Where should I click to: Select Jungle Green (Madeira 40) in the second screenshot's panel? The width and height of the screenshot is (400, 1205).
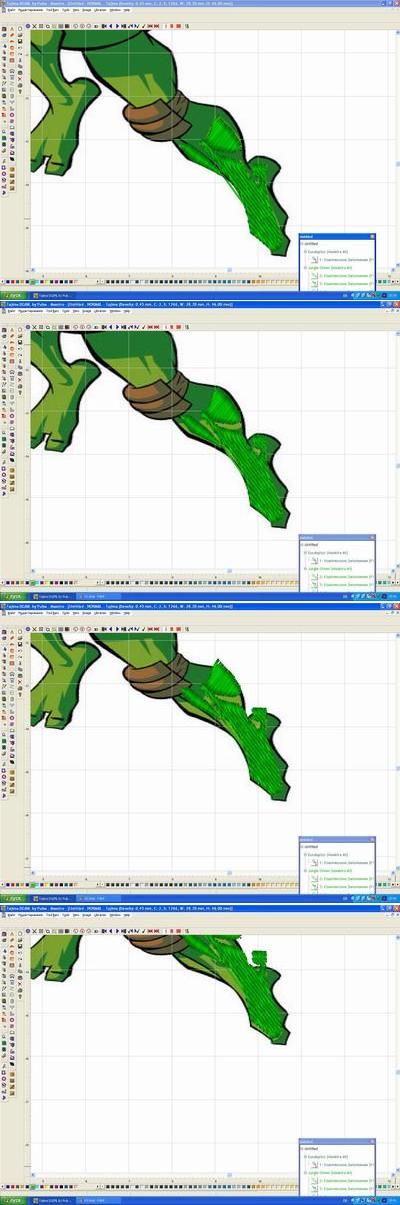tap(330, 569)
